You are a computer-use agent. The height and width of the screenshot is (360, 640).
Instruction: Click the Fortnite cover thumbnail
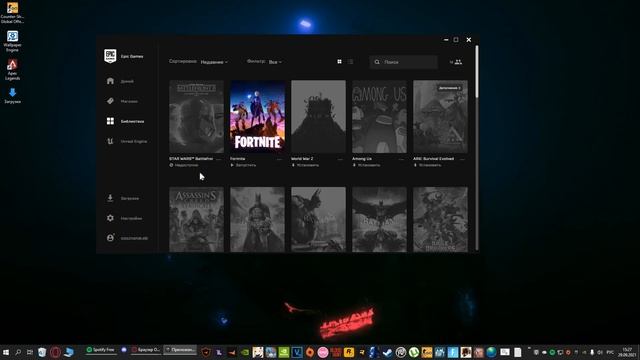pos(258,116)
